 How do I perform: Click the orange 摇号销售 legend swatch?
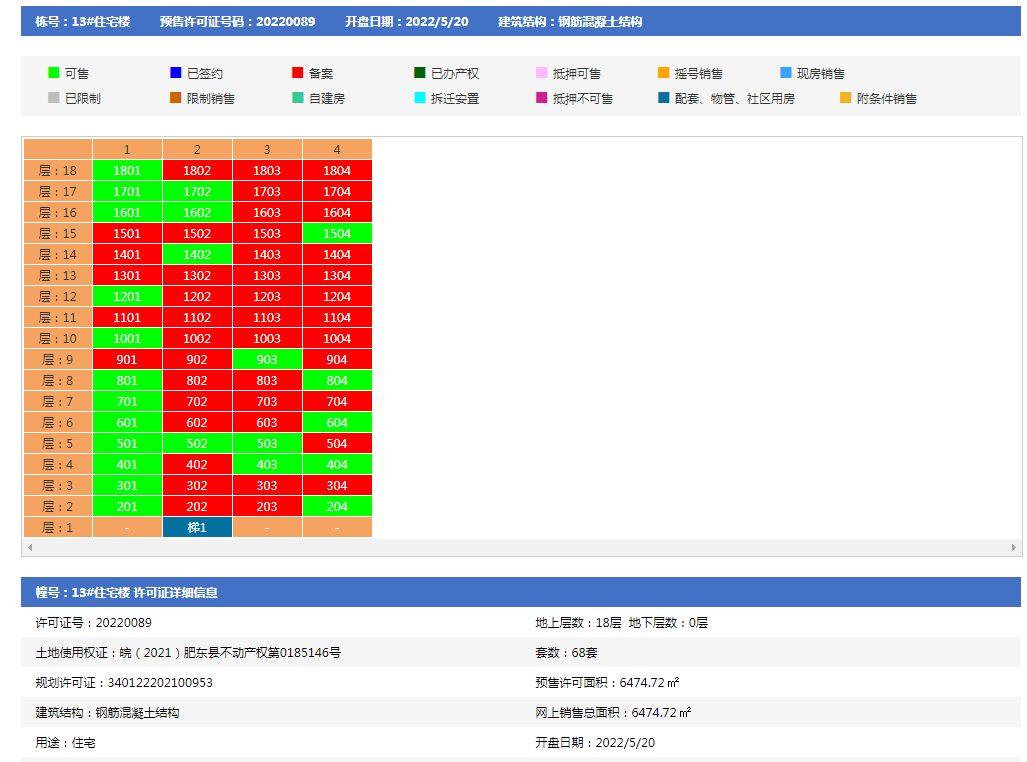(663, 73)
